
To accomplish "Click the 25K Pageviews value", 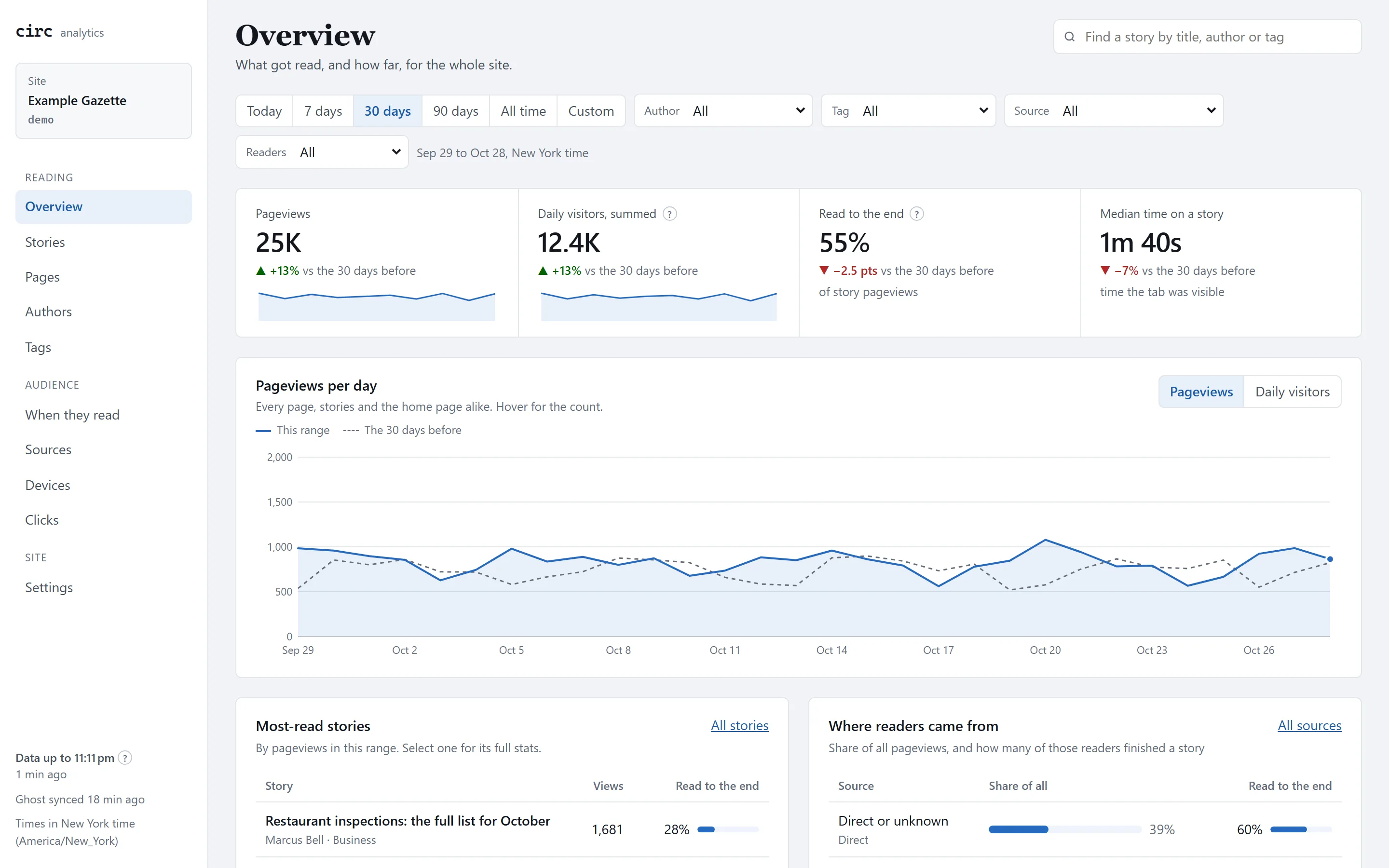I will tap(278, 243).
